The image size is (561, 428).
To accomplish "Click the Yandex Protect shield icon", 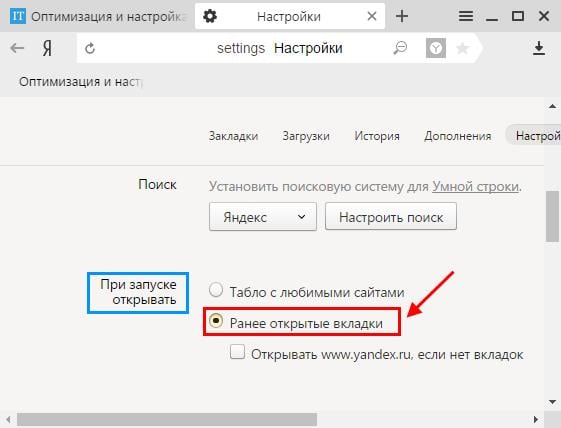I will pyautogui.click(x=436, y=48).
